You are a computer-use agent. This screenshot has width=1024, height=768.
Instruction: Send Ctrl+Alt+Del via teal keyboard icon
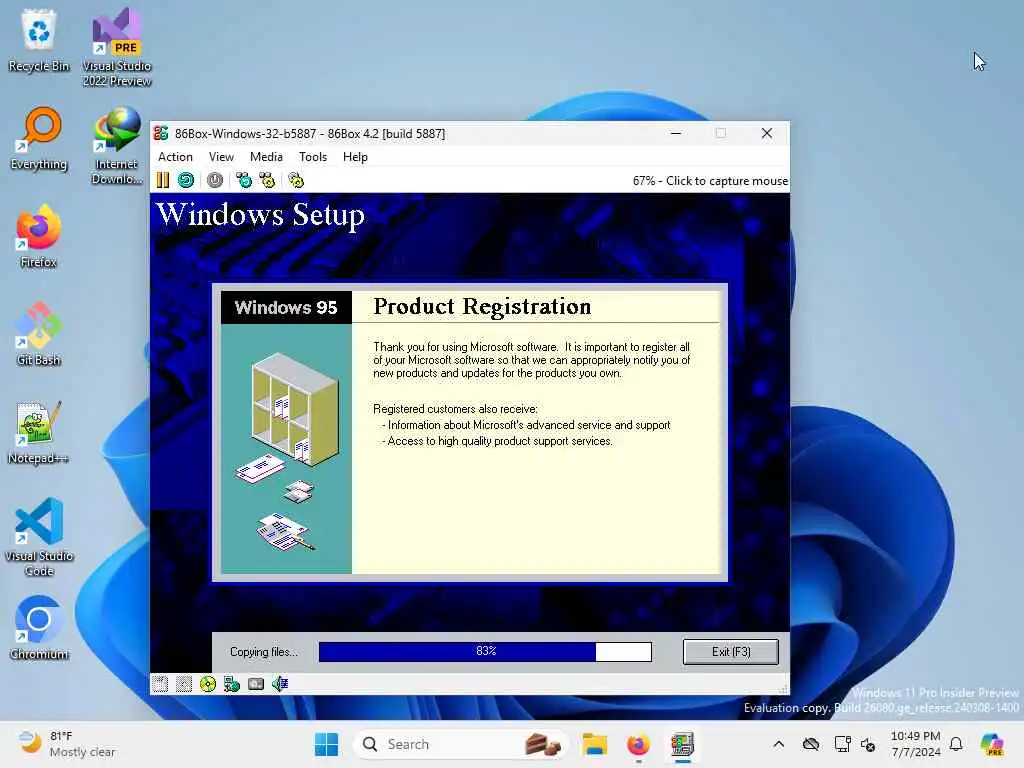point(244,180)
